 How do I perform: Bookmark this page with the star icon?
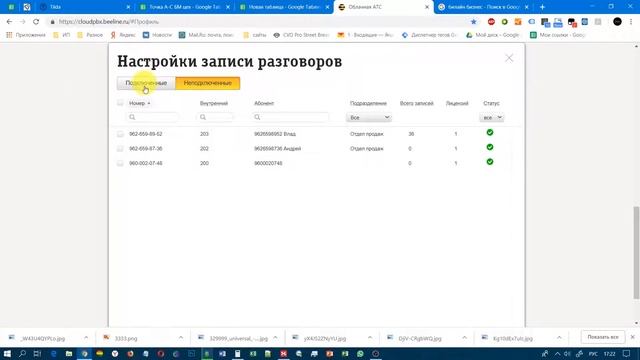click(473, 22)
